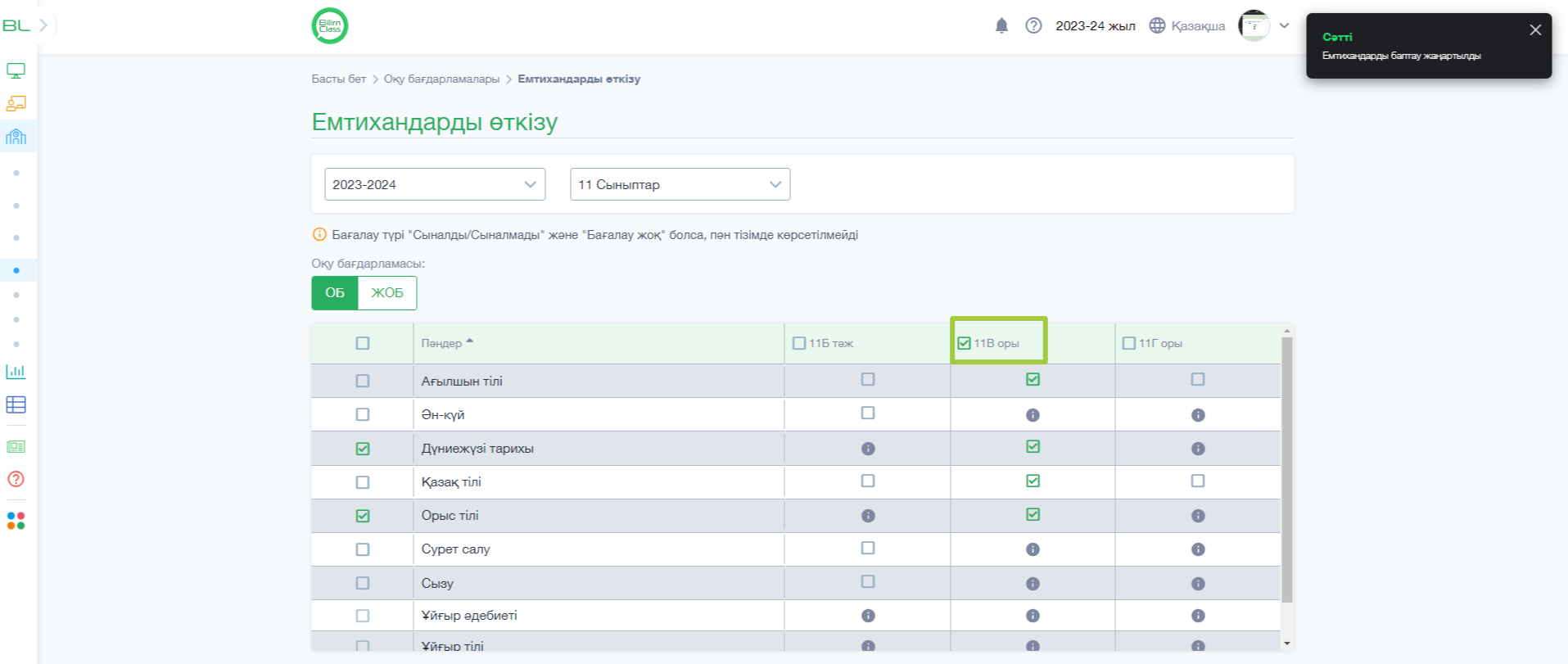The width and height of the screenshot is (1568, 664).
Task: Click the table vertical scrollbar
Action: (x=1286, y=470)
